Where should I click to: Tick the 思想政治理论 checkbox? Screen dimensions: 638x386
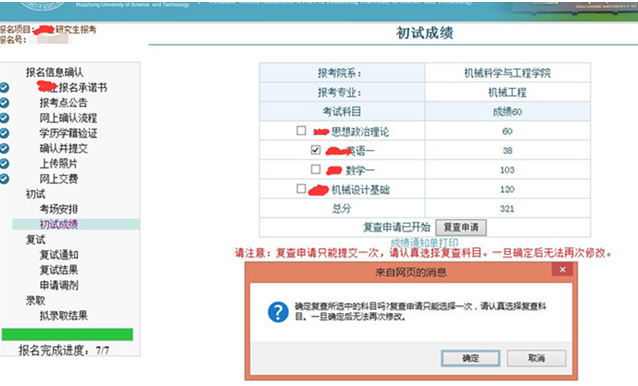tap(301, 131)
